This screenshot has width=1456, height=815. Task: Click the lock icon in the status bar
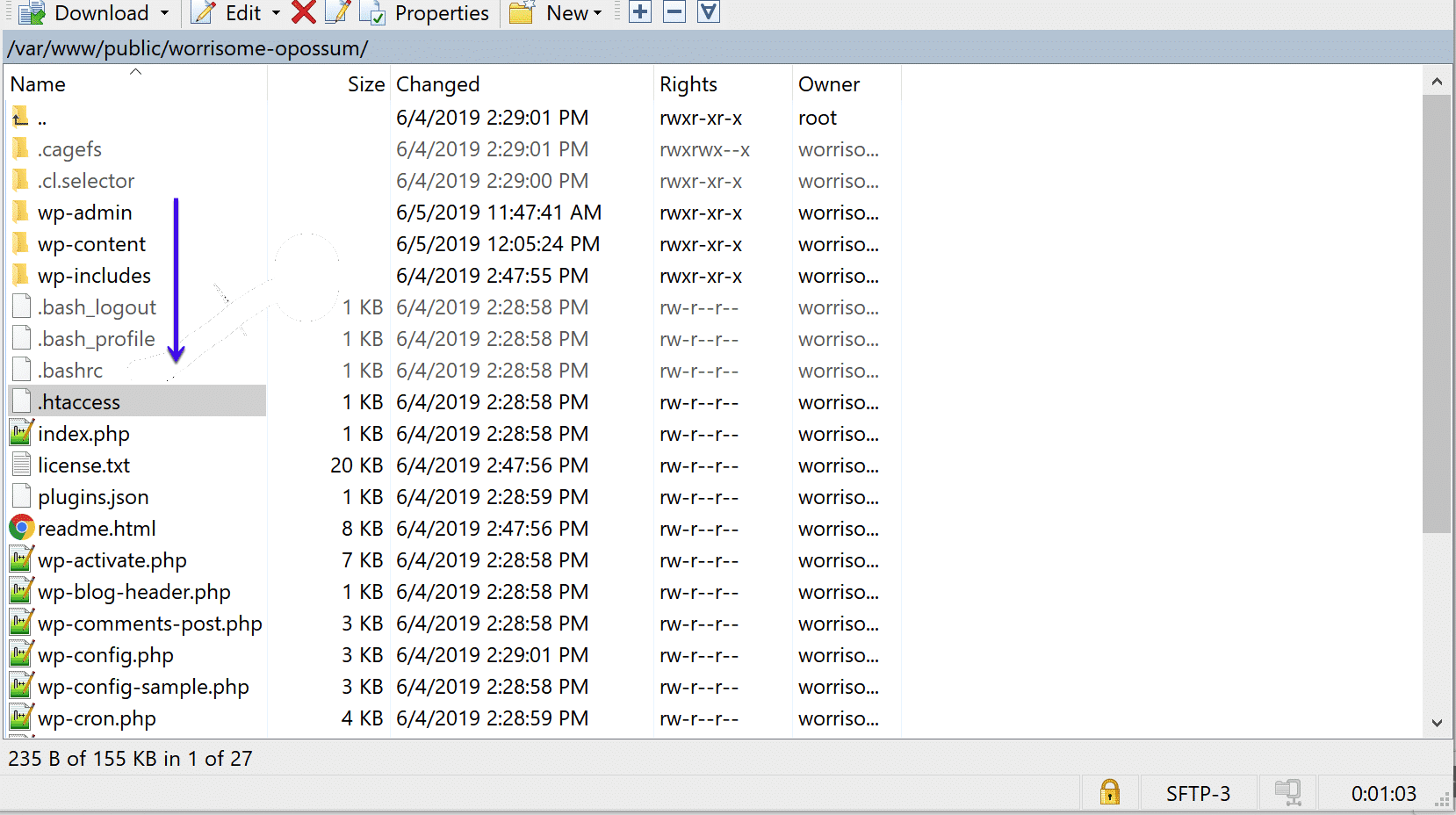point(1109,792)
